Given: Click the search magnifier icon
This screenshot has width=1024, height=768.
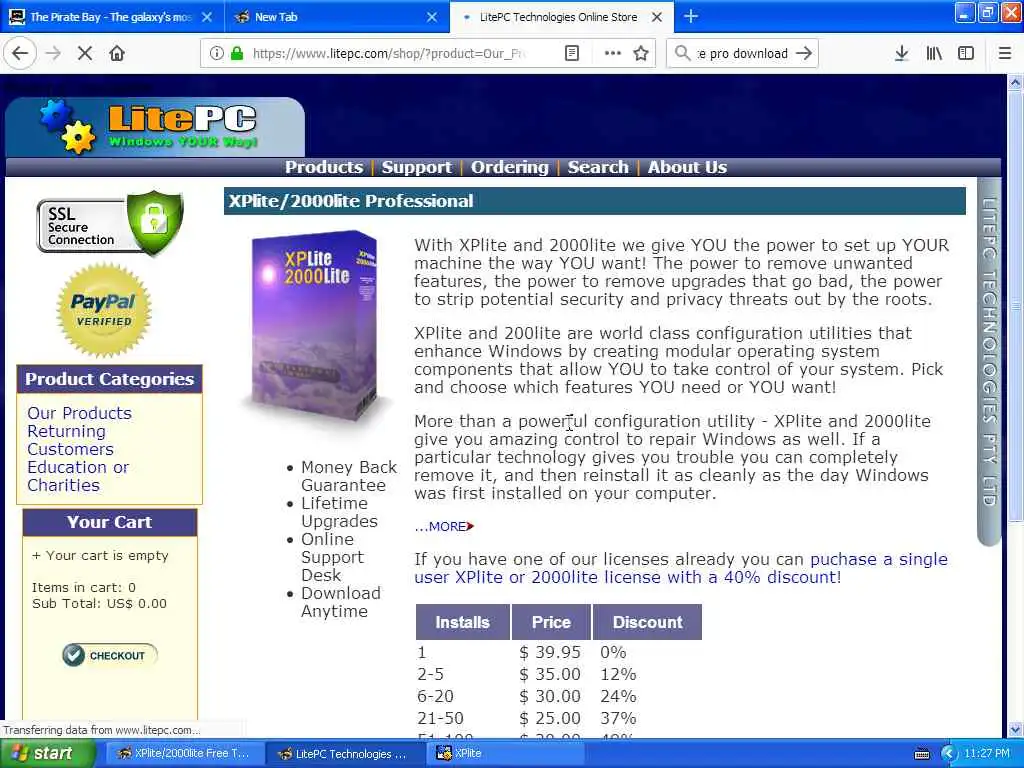Looking at the screenshot, I should pyautogui.click(x=682, y=54).
